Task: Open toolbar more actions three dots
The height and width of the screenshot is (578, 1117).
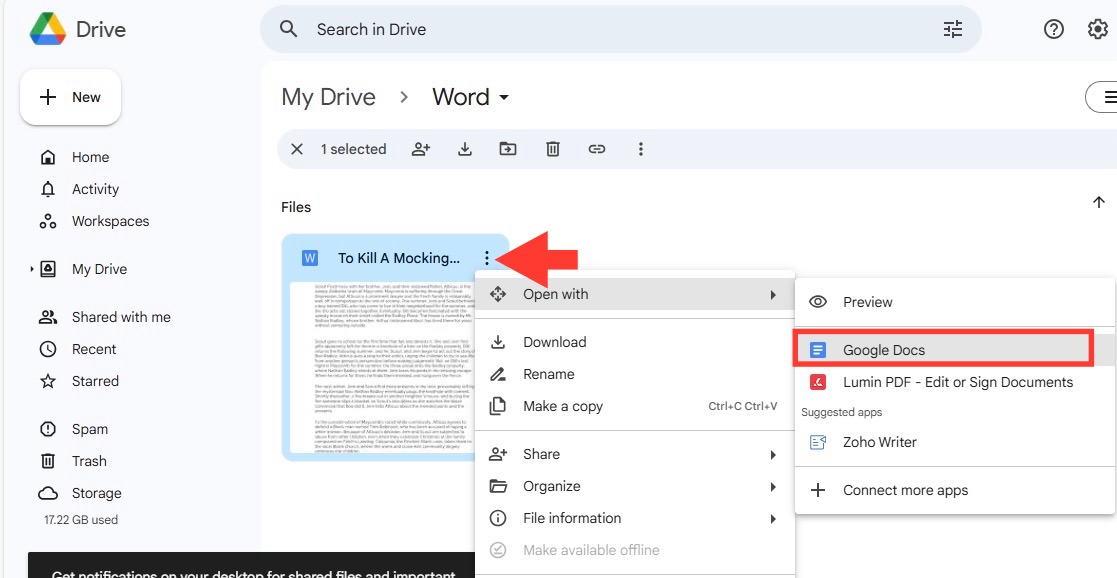Action: (640, 149)
